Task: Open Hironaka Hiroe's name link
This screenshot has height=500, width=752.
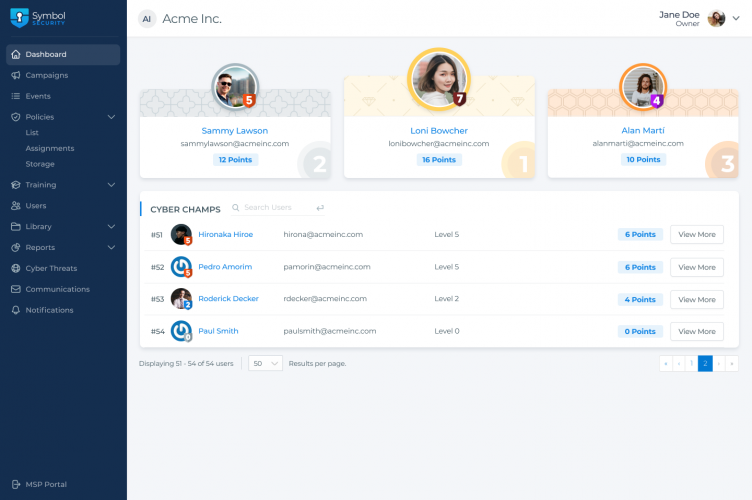Action: pos(225,234)
